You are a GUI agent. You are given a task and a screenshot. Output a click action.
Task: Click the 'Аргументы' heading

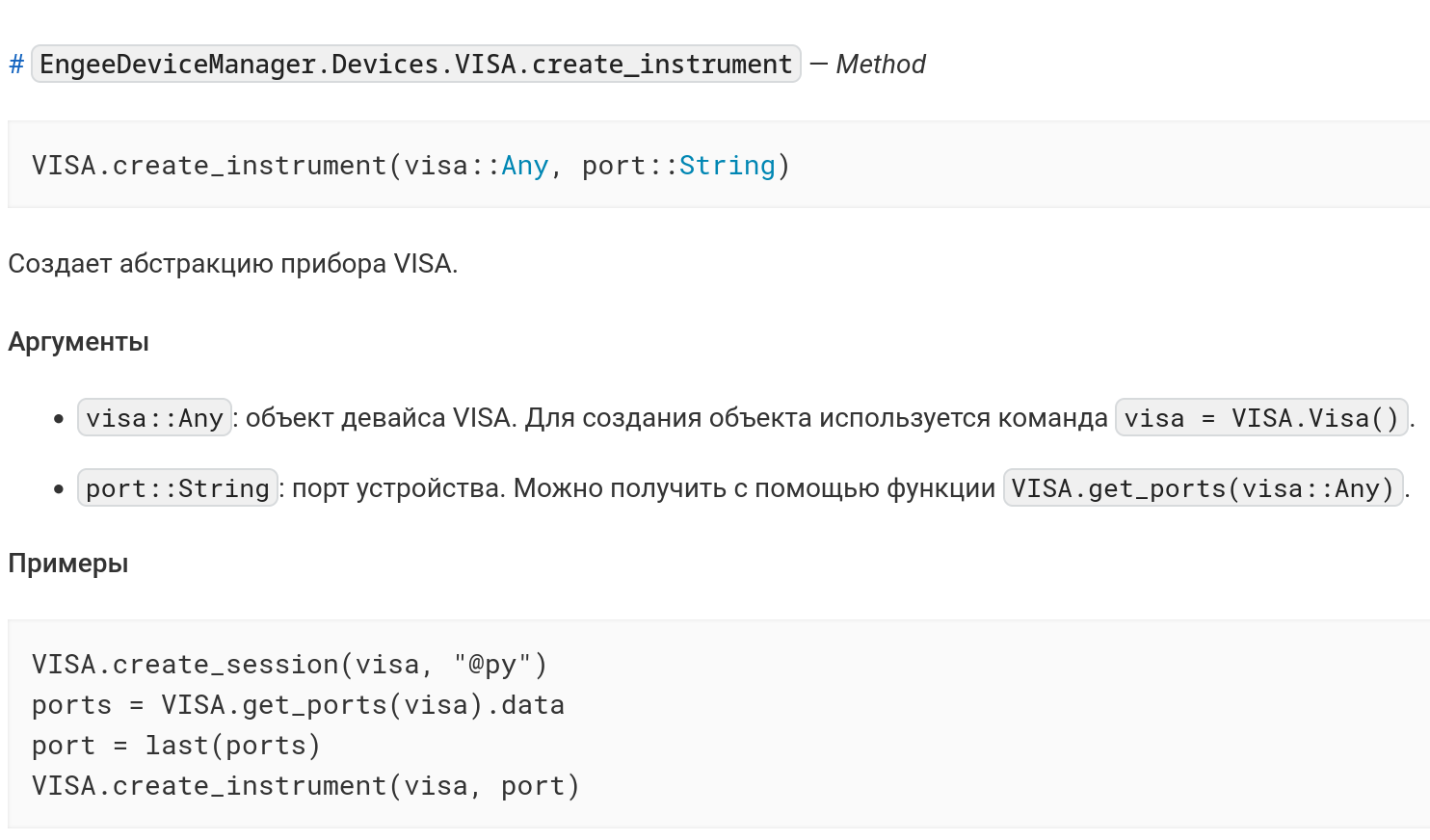click(x=78, y=342)
